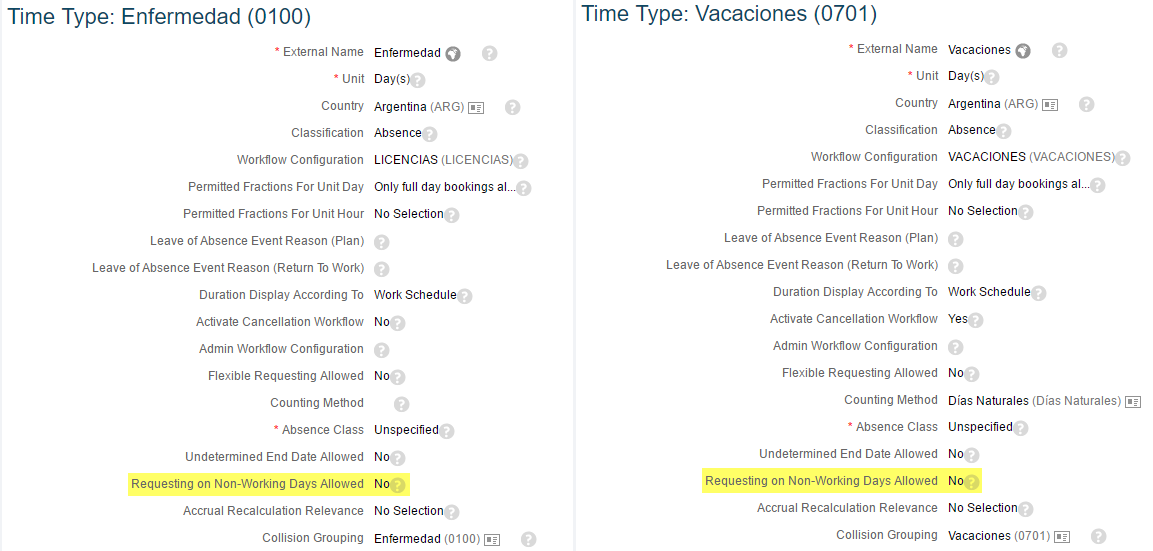The width and height of the screenshot is (1153, 551).
Task: Open Días Naturales counting method details icon
Action: [1133, 402]
